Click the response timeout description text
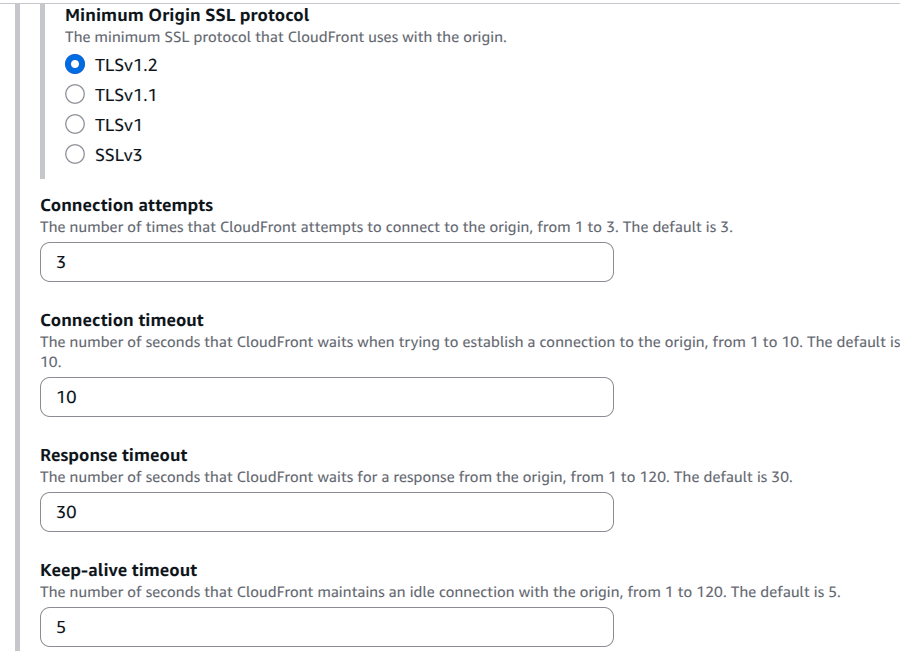The width and height of the screenshot is (900, 651). [416, 477]
